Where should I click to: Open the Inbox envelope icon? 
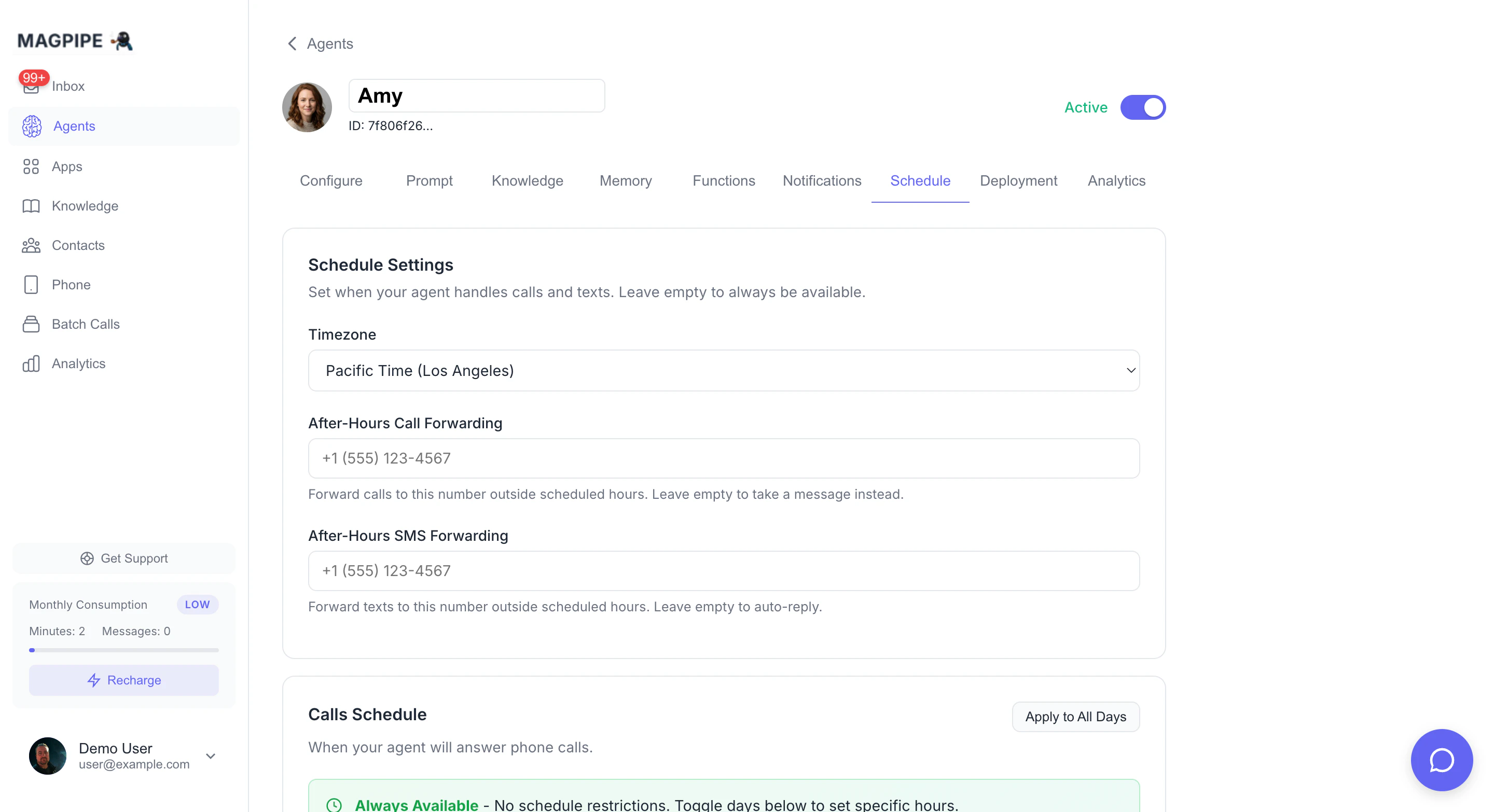pyautogui.click(x=31, y=88)
